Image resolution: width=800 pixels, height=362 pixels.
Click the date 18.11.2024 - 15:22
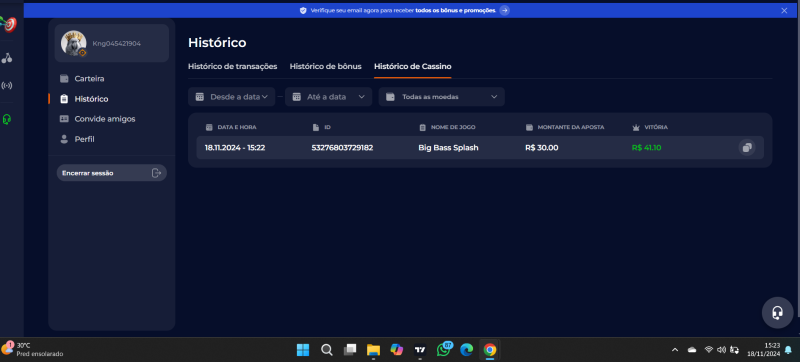click(x=235, y=148)
